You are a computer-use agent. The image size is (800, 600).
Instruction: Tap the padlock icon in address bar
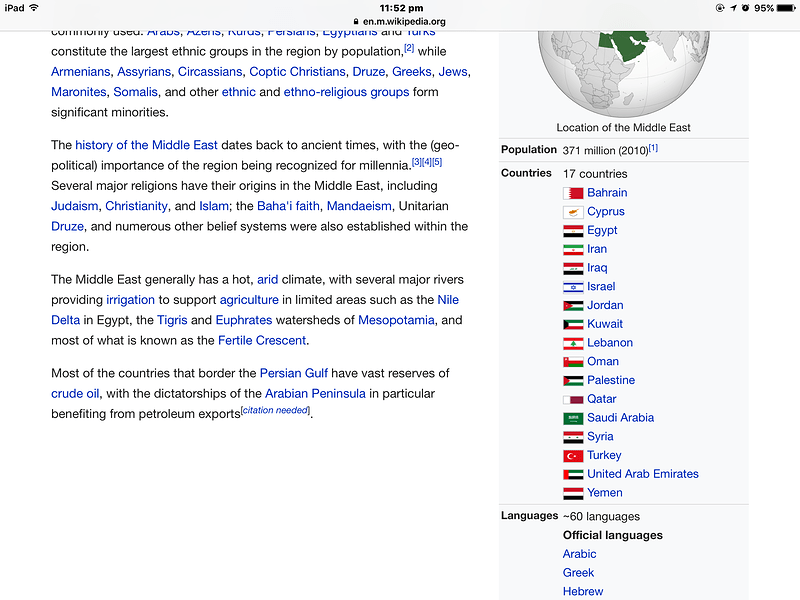click(356, 21)
